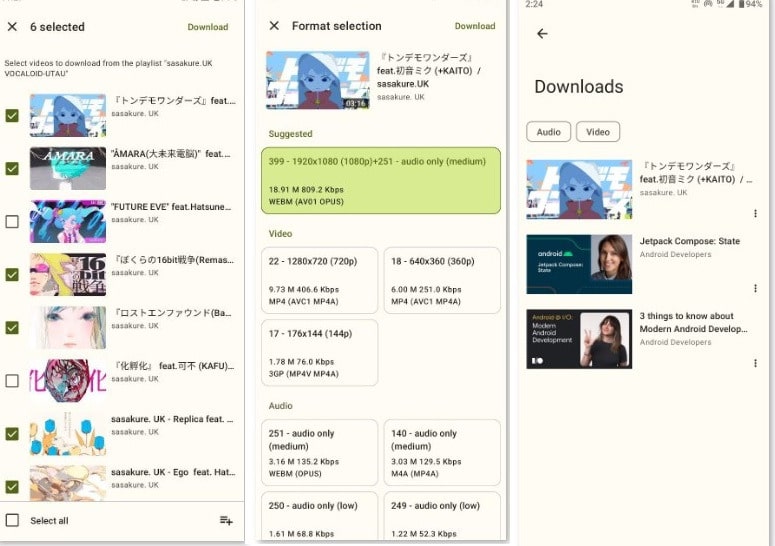Open more options for the トンデモワンダーズ download
The height and width of the screenshot is (546, 775).
point(755,214)
